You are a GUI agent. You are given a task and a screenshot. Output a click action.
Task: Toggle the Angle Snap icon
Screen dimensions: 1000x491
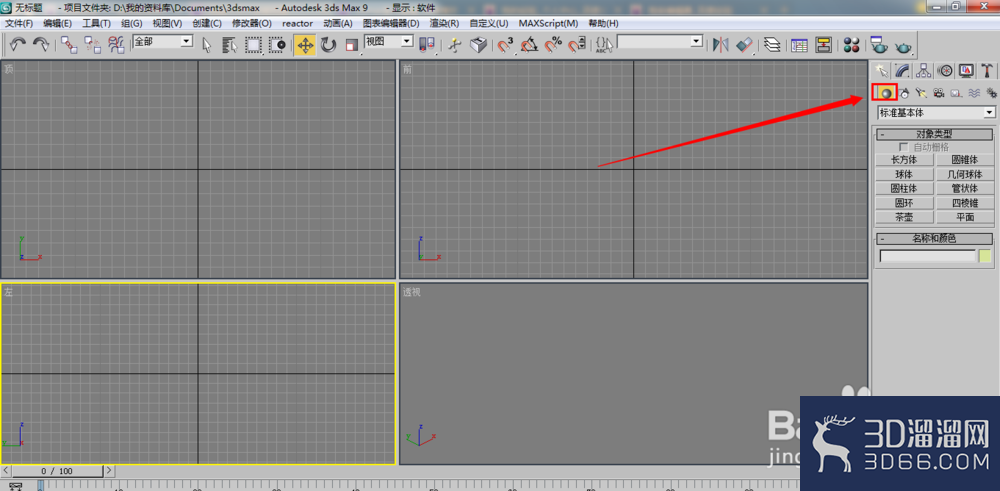(529, 45)
